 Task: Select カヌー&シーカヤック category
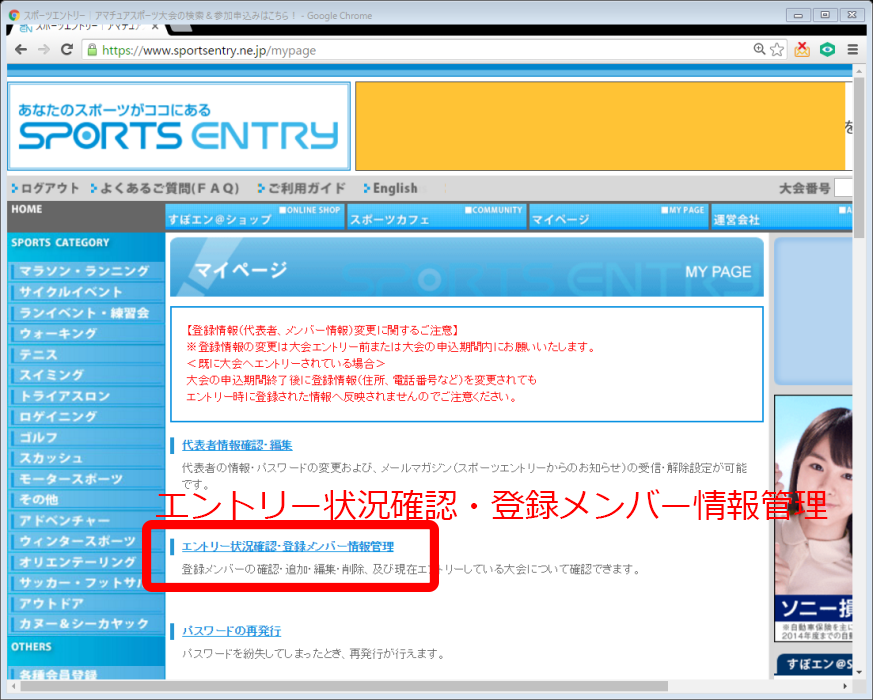87,624
